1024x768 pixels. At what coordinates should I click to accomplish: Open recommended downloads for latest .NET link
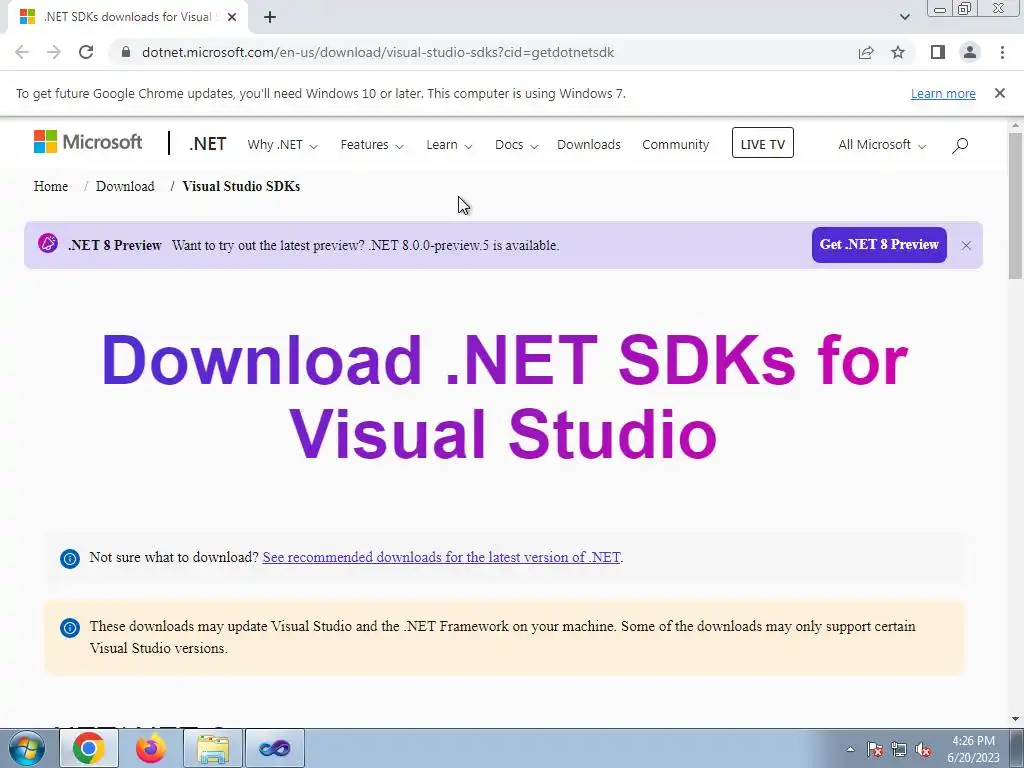click(x=441, y=557)
